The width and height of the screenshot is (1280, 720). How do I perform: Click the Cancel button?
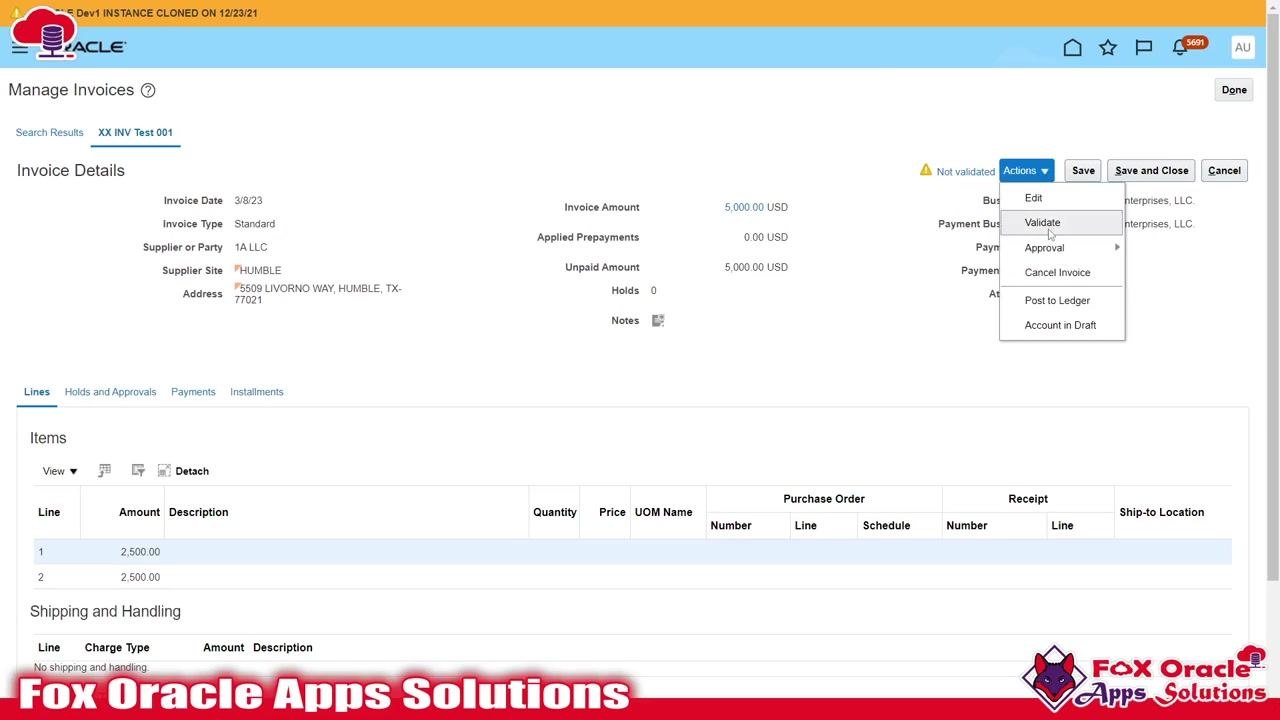click(x=1224, y=170)
